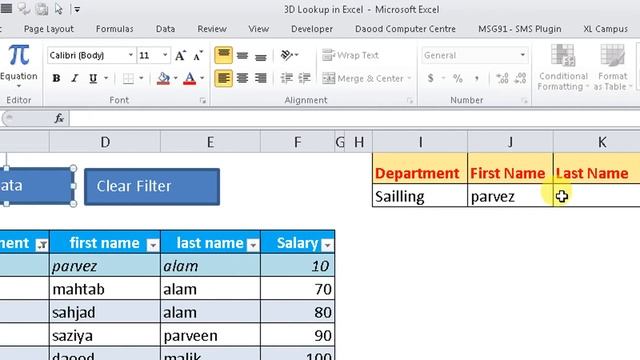Open the Page Layout tab
The width and height of the screenshot is (640, 360).
coord(49,29)
